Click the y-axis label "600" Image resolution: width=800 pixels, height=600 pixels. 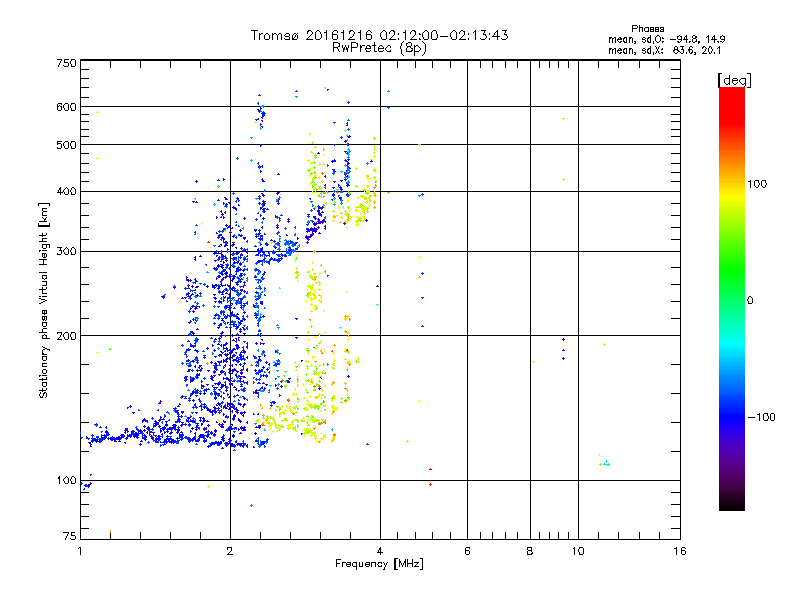click(x=67, y=107)
